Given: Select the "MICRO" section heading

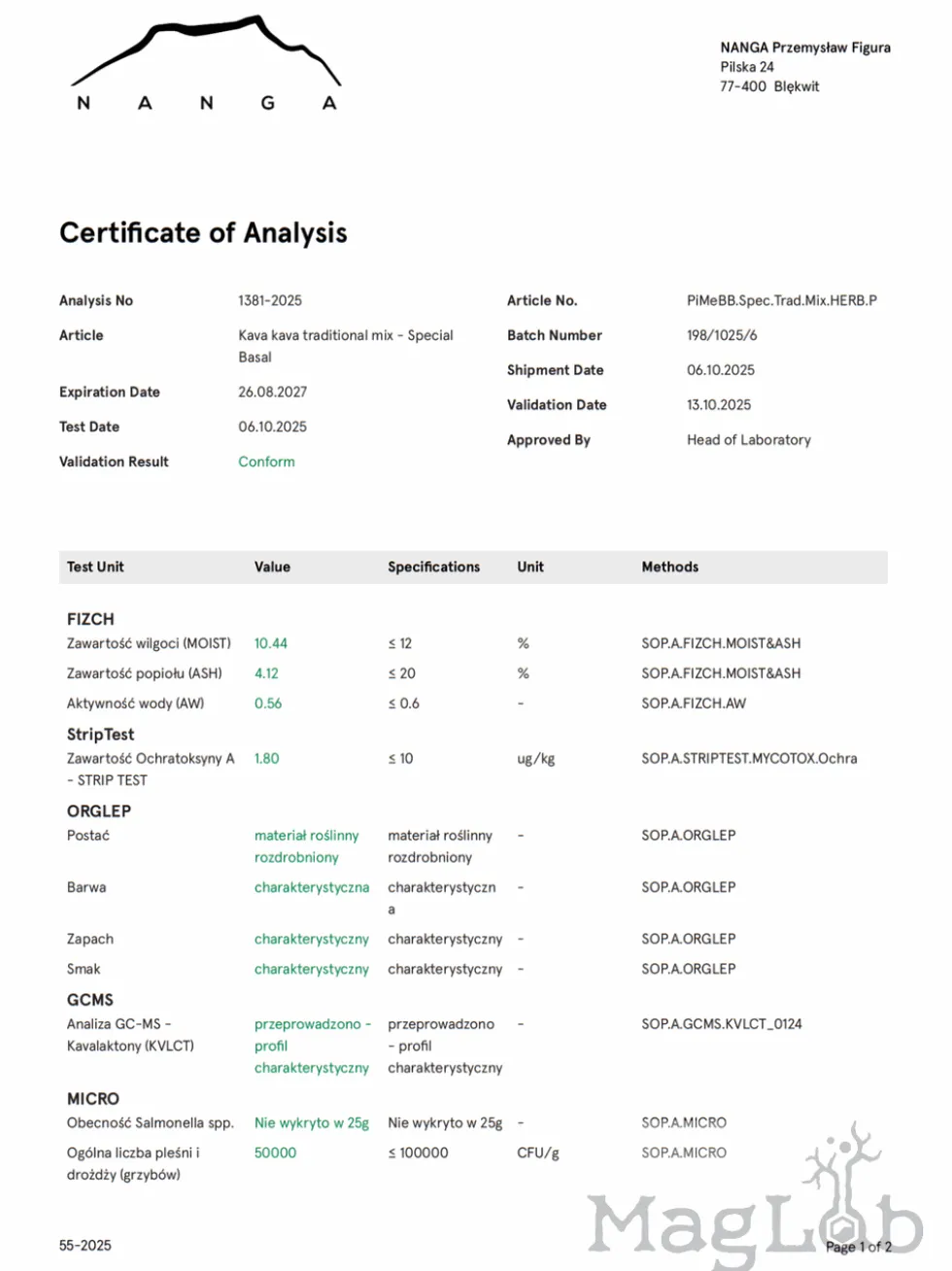Looking at the screenshot, I should [x=93, y=1099].
